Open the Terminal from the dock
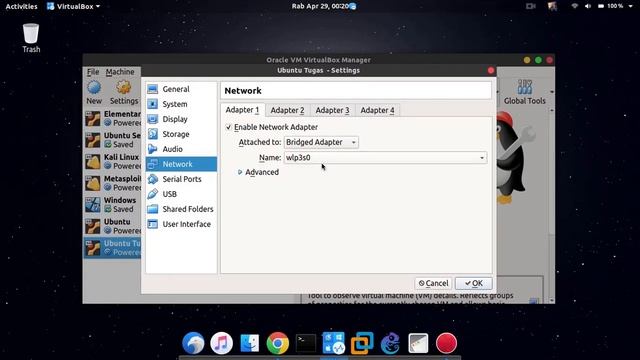 click(306, 343)
